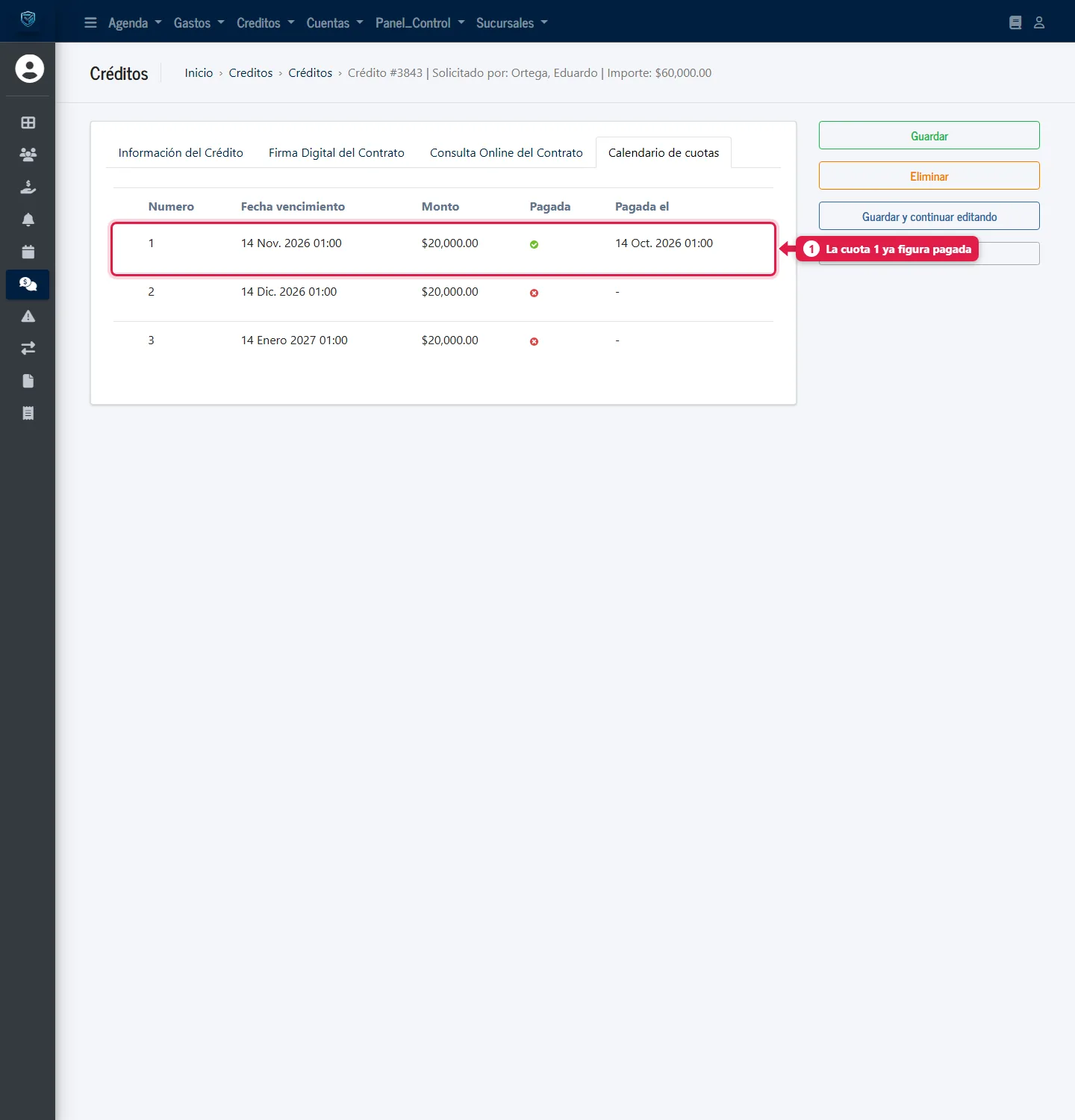Screen dimensions: 1075x1120
Task: Click the orange Eliminar button
Action: click(929, 176)
